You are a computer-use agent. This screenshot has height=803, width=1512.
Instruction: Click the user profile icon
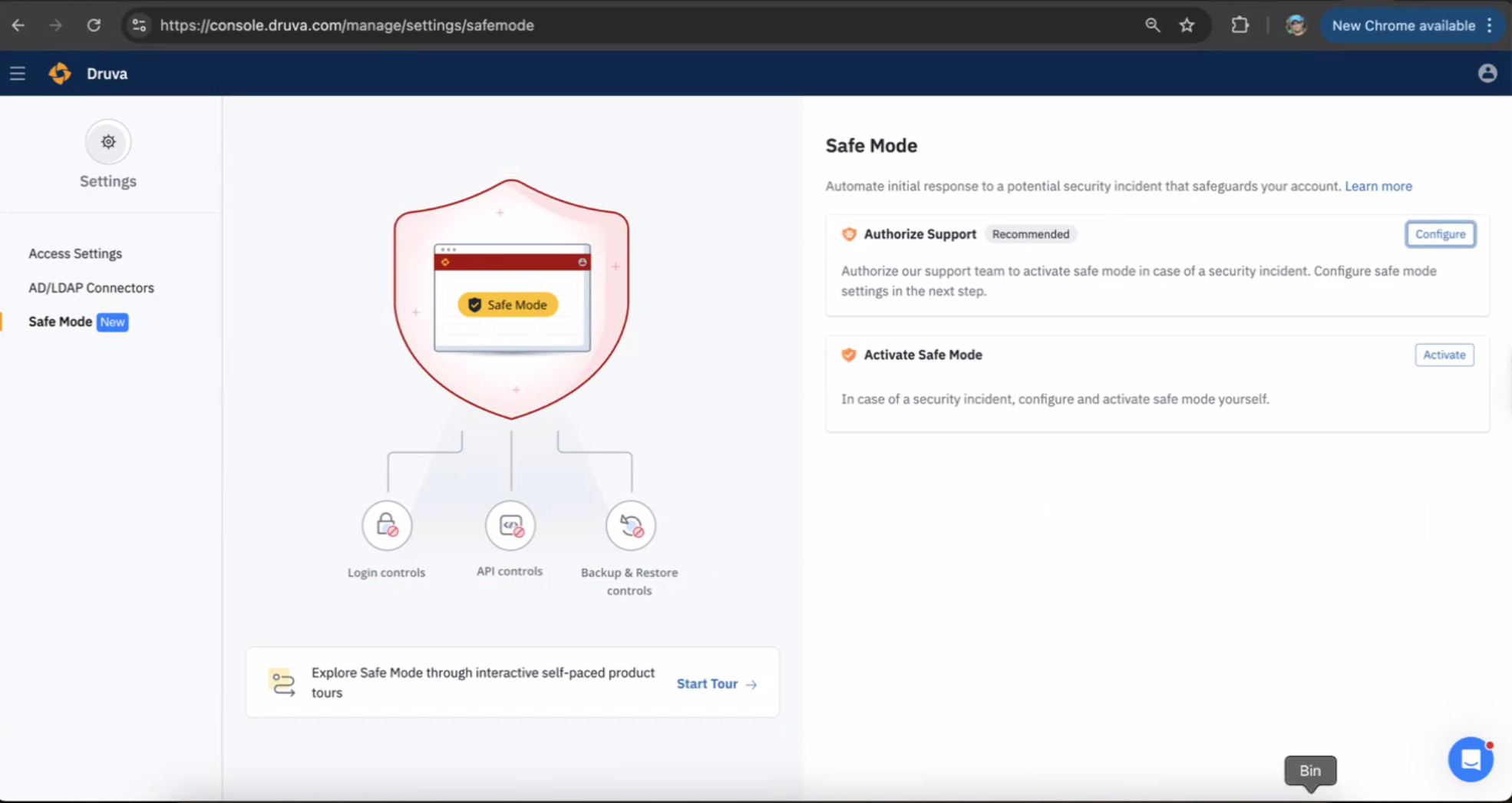(x=1487, y=73)
